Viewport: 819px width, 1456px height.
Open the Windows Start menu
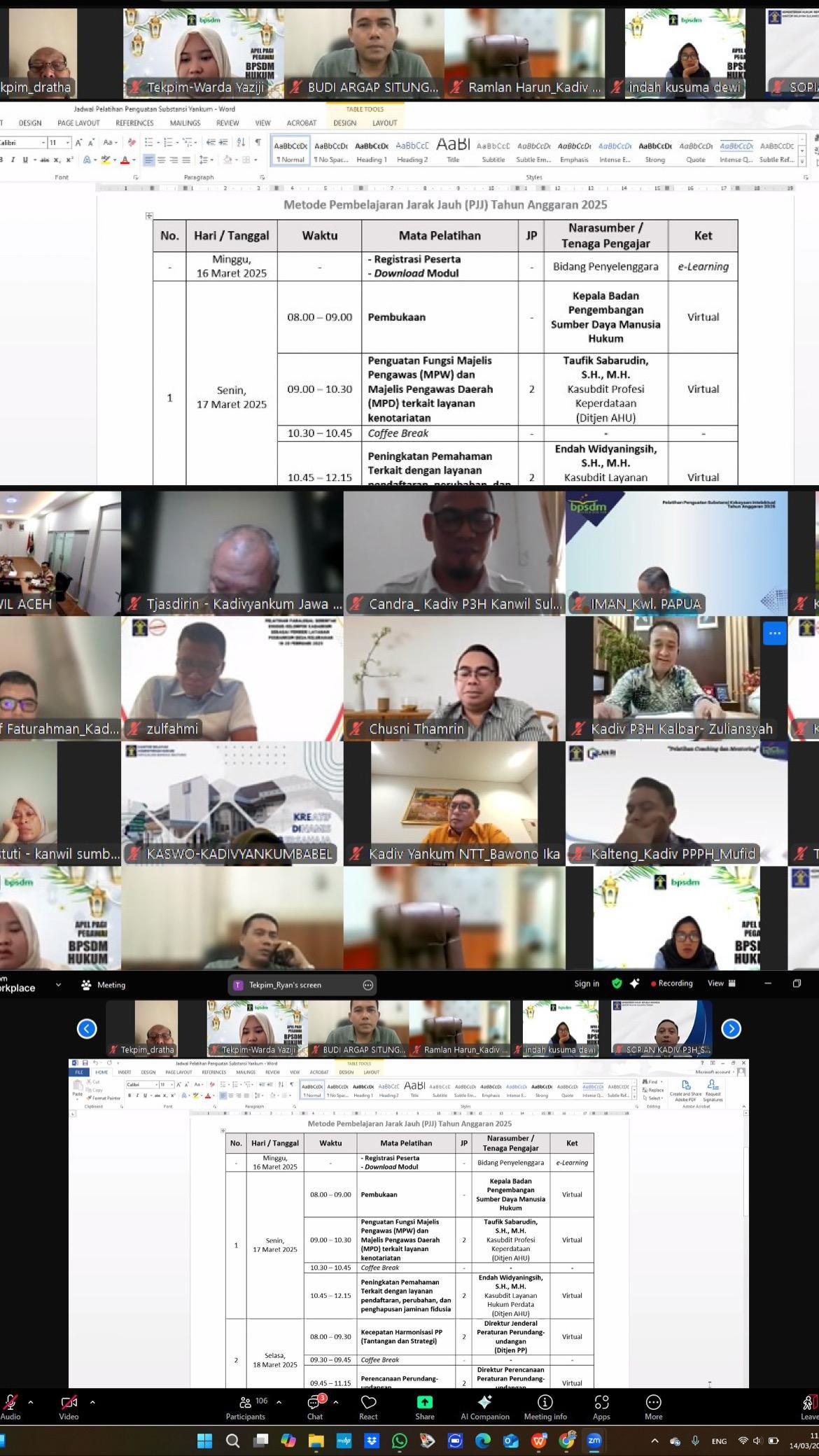(x=204, y=1441)
